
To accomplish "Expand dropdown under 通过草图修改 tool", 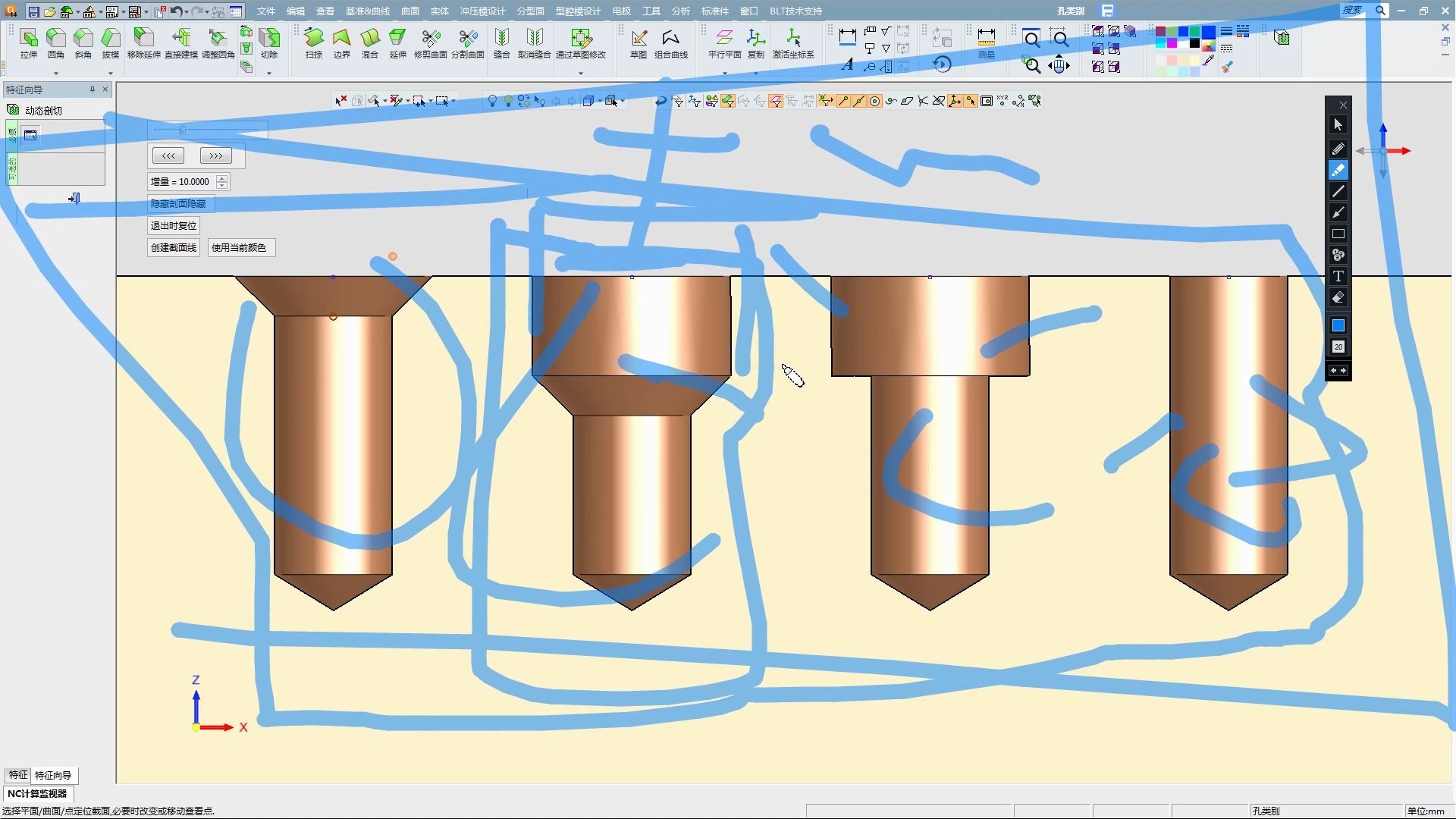I will (581, 74).
